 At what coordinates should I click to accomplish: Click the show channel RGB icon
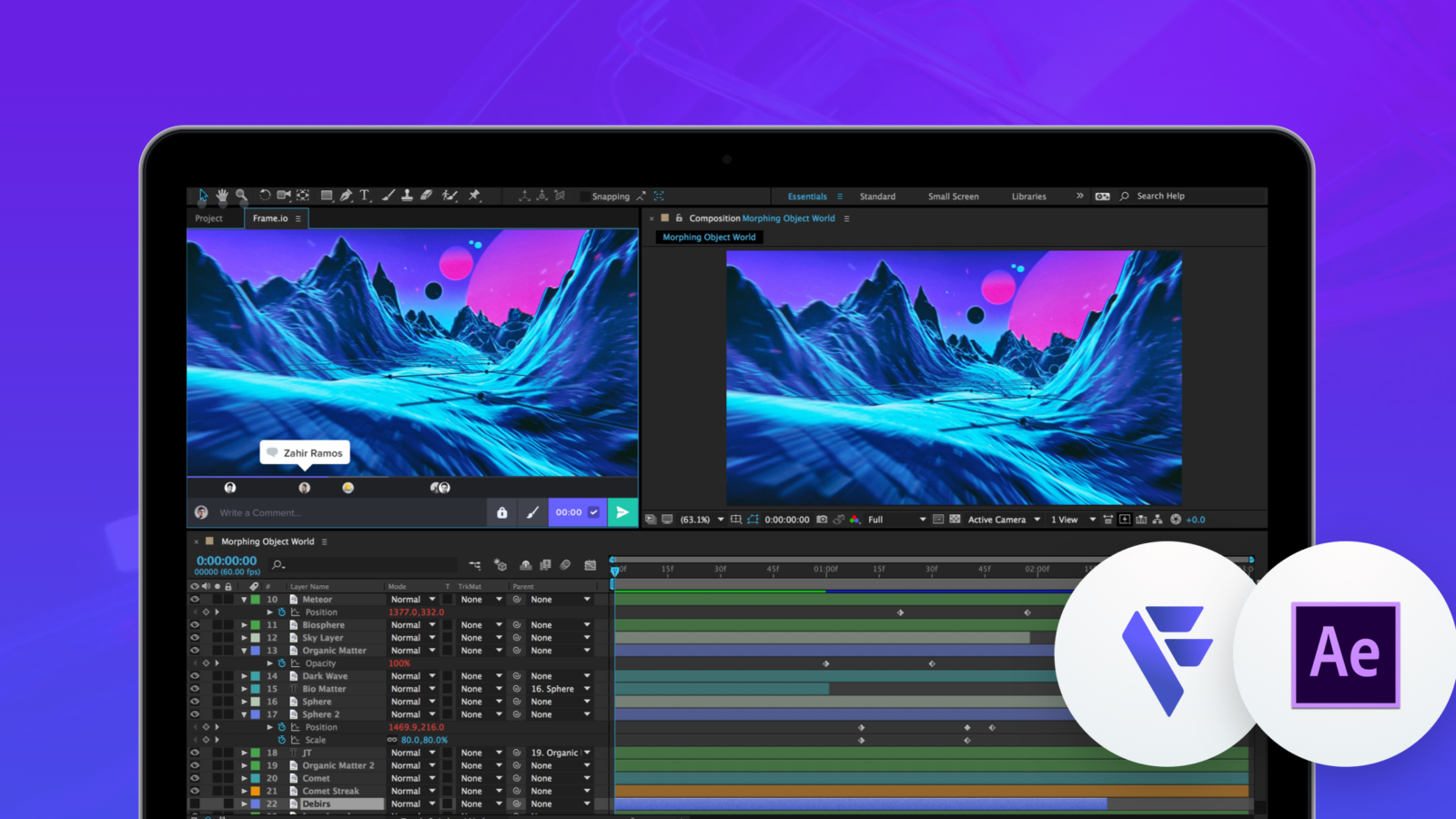[854, 520]
